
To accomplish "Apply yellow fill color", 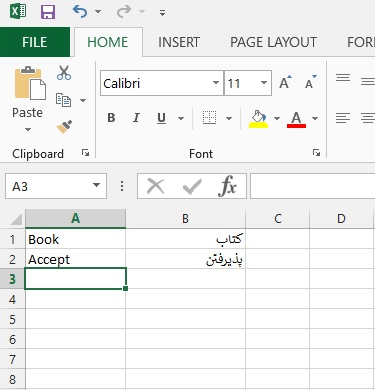I will point(258,119).
